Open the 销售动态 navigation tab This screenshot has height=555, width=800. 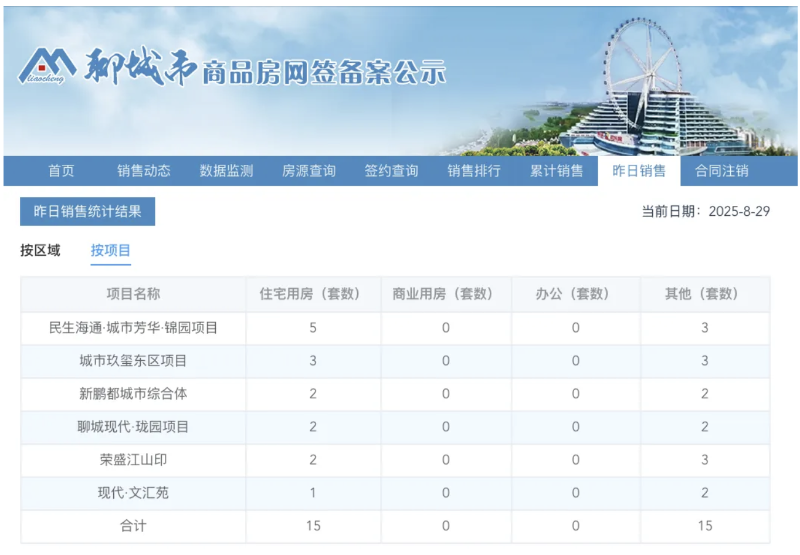pos(144,171)
